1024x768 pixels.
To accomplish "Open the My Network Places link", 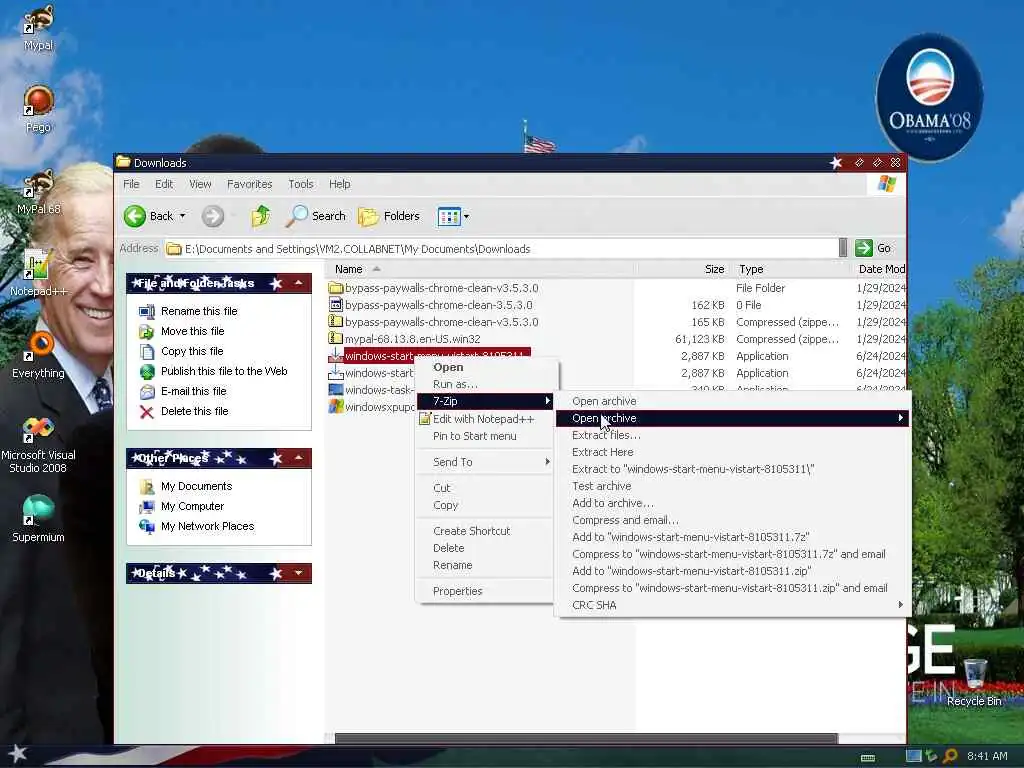I will 208,526.
